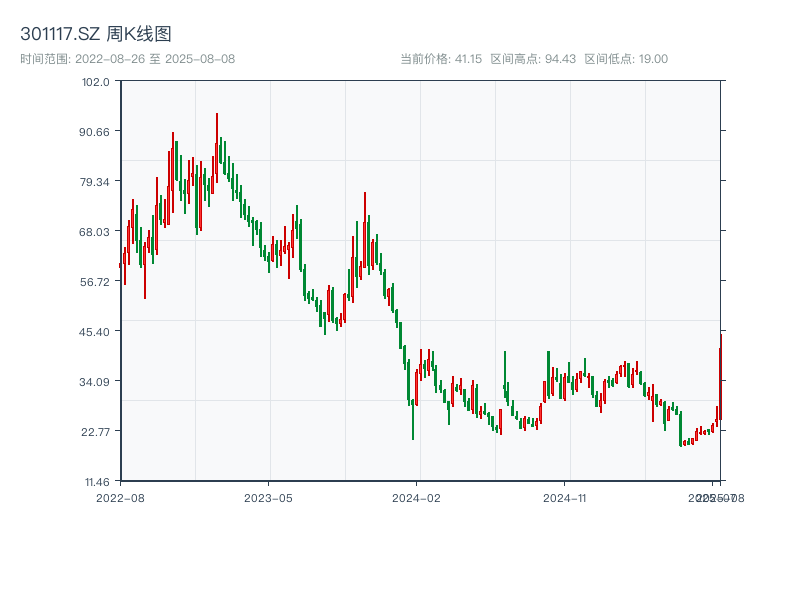Click the 区间低点 19.00 label

pos(626,59)
